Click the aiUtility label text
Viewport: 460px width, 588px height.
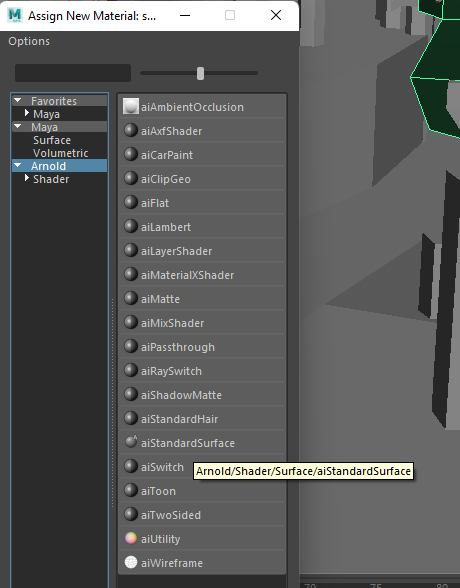tap(160, 539)
